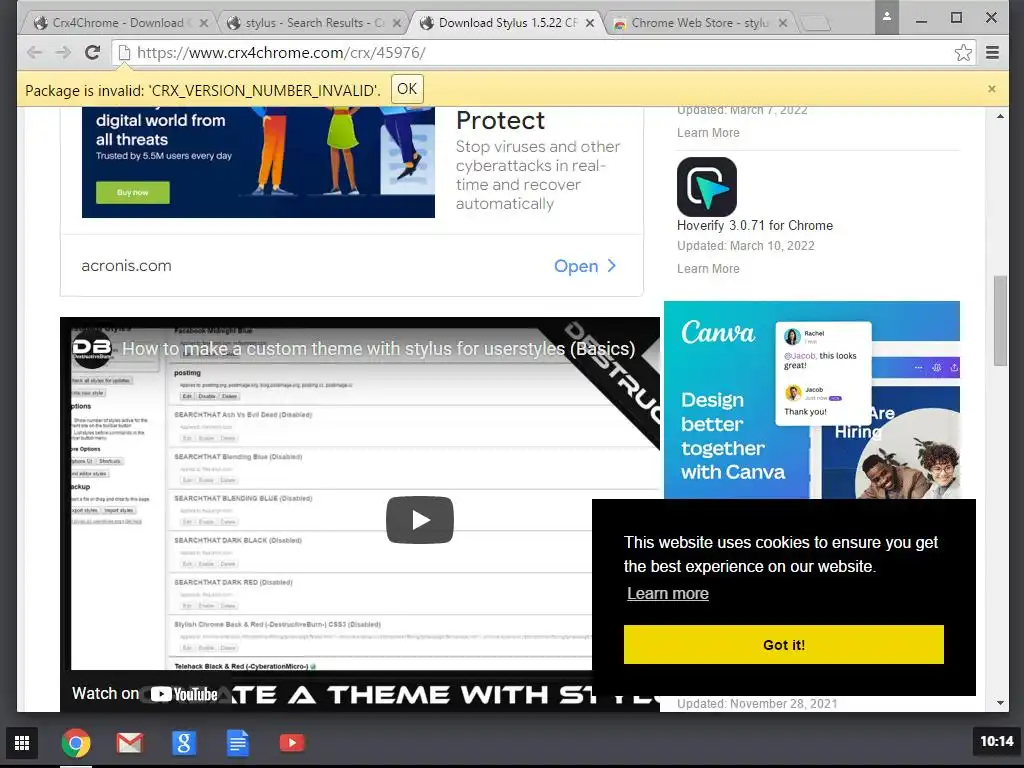The image size is (1024, 768).
Task: Confirm OK on the package invalid warning
Action: (x=407, y=89)
